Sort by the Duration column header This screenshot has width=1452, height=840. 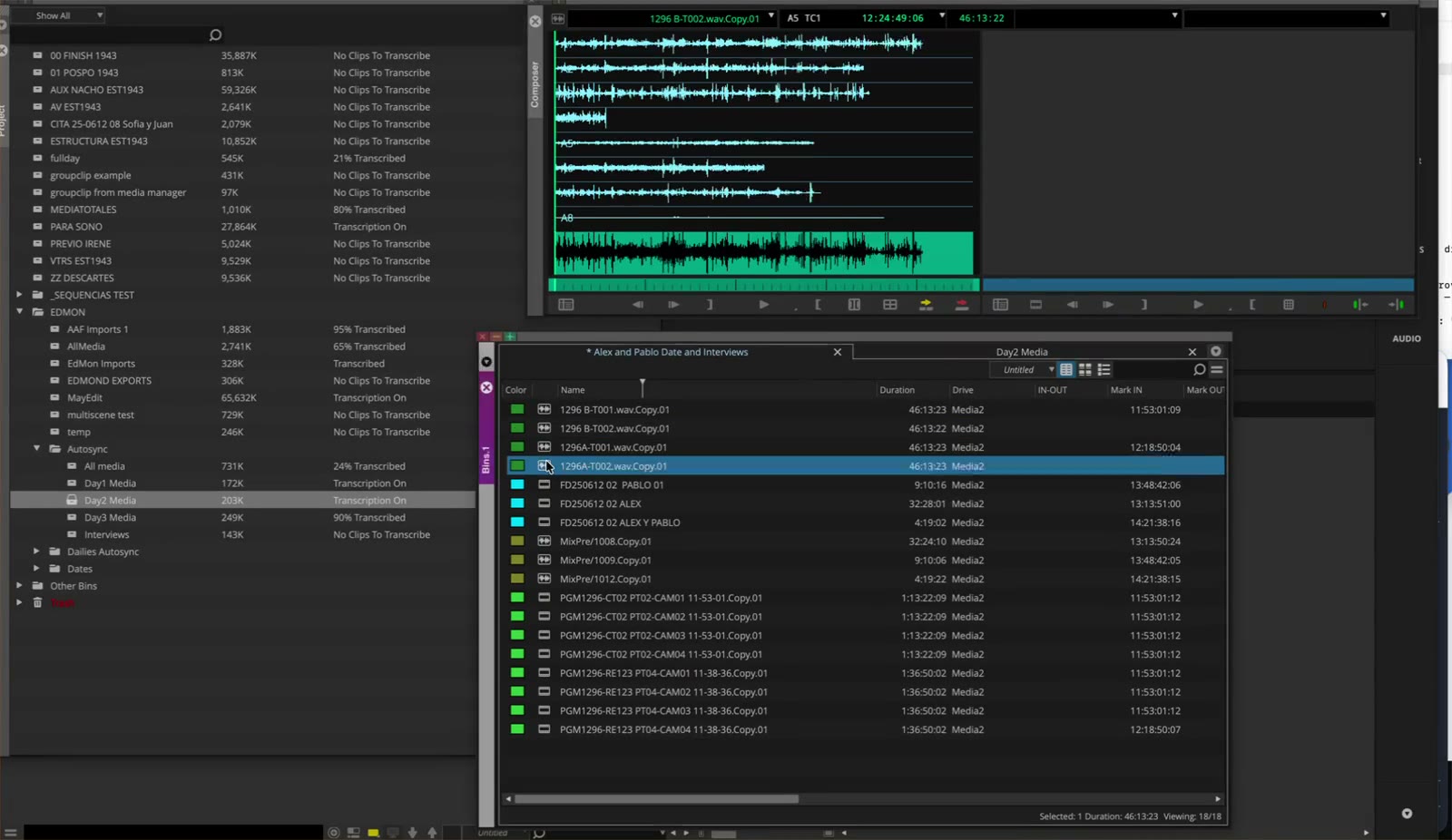tap(897, 390)
